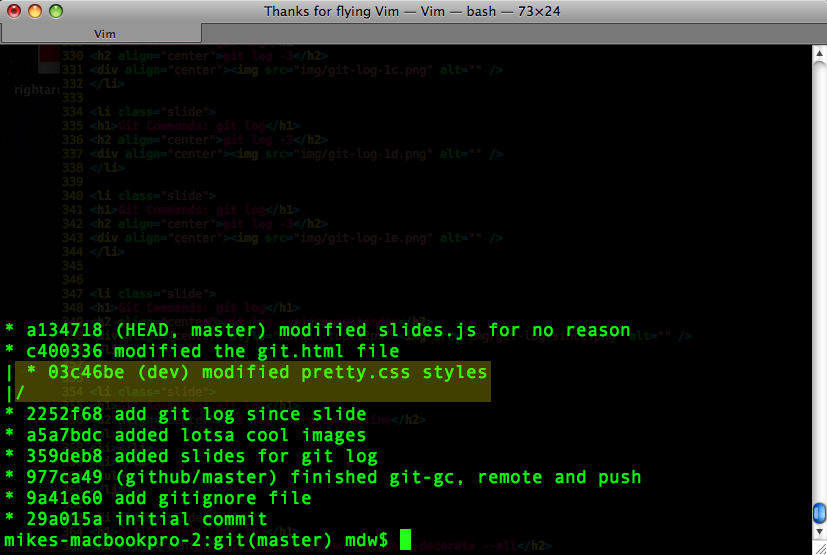Viewport: 827px width, 555px height.
Task: Minimize the terminal with the yellow button
Action: 34,11
